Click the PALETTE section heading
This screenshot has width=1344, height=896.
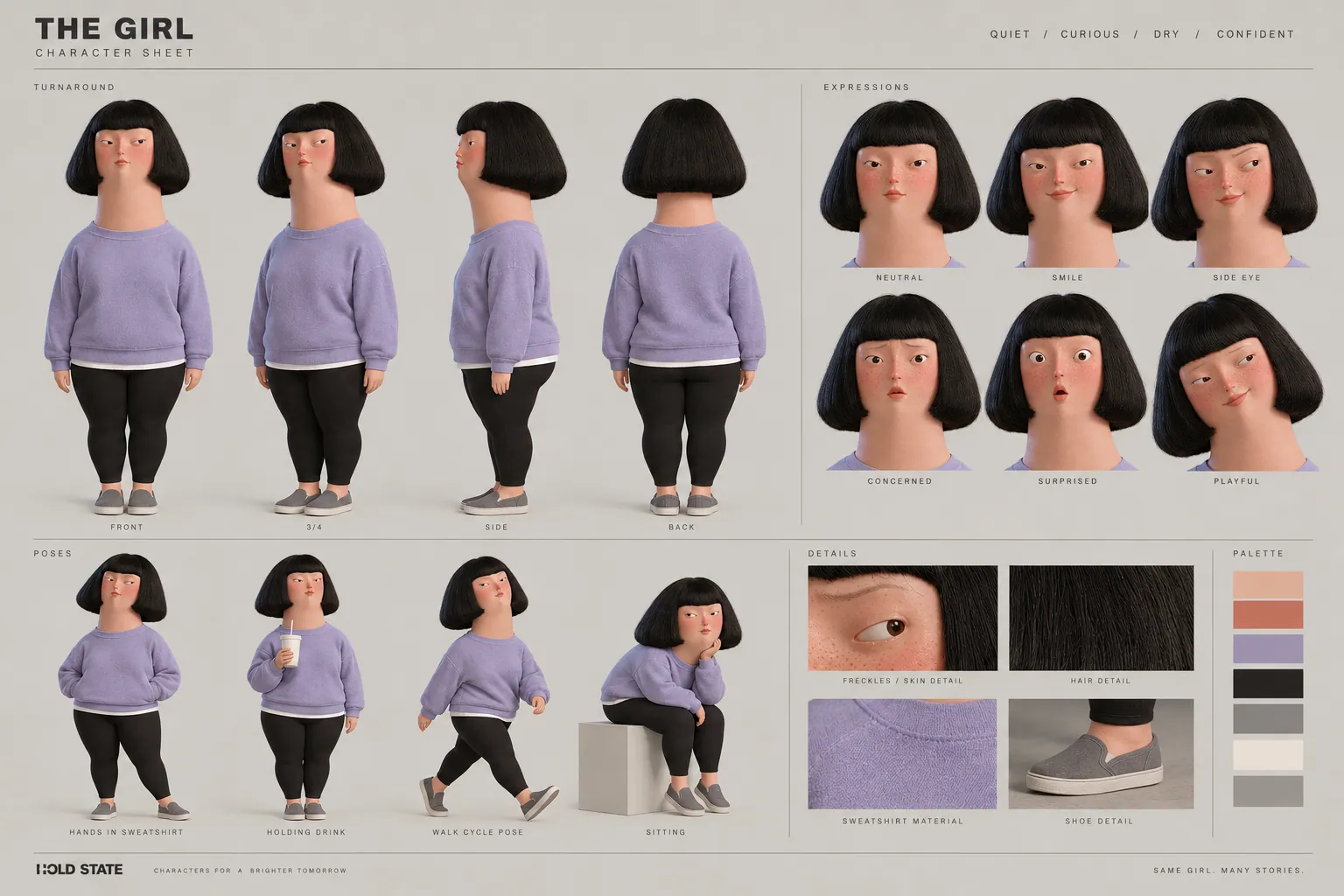point(1258,553)
